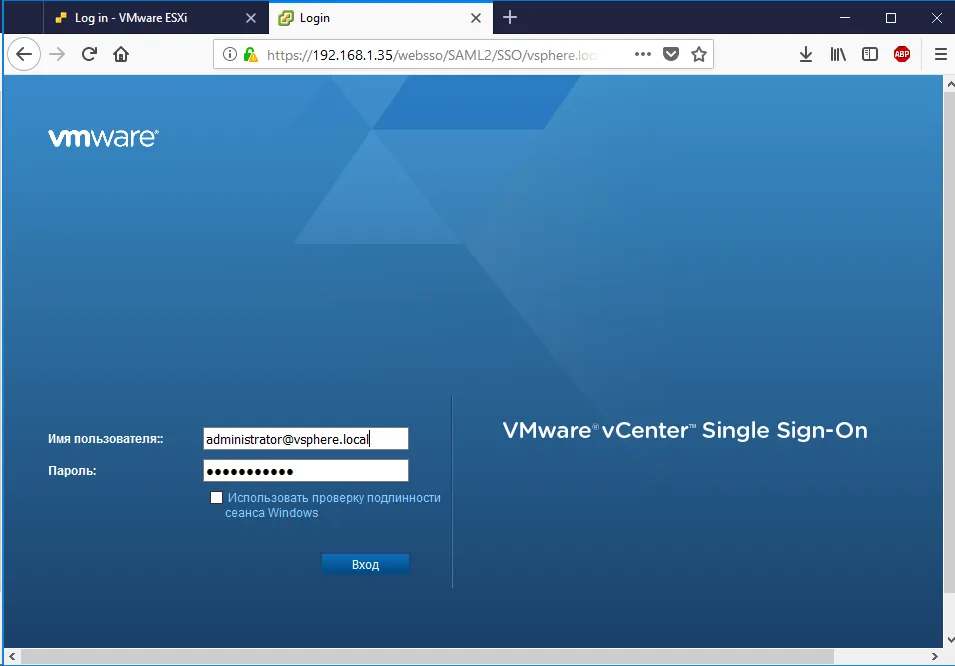Open the Adblock Plus extension
The image size is (955, 666).
[902, 54]
